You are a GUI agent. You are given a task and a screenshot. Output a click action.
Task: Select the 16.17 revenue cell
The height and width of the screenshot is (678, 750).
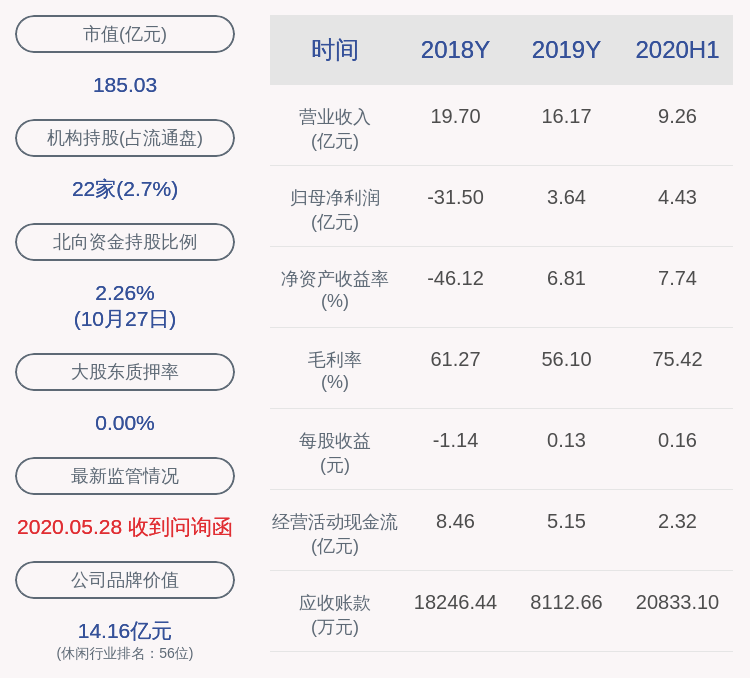[x=566, y=116]
